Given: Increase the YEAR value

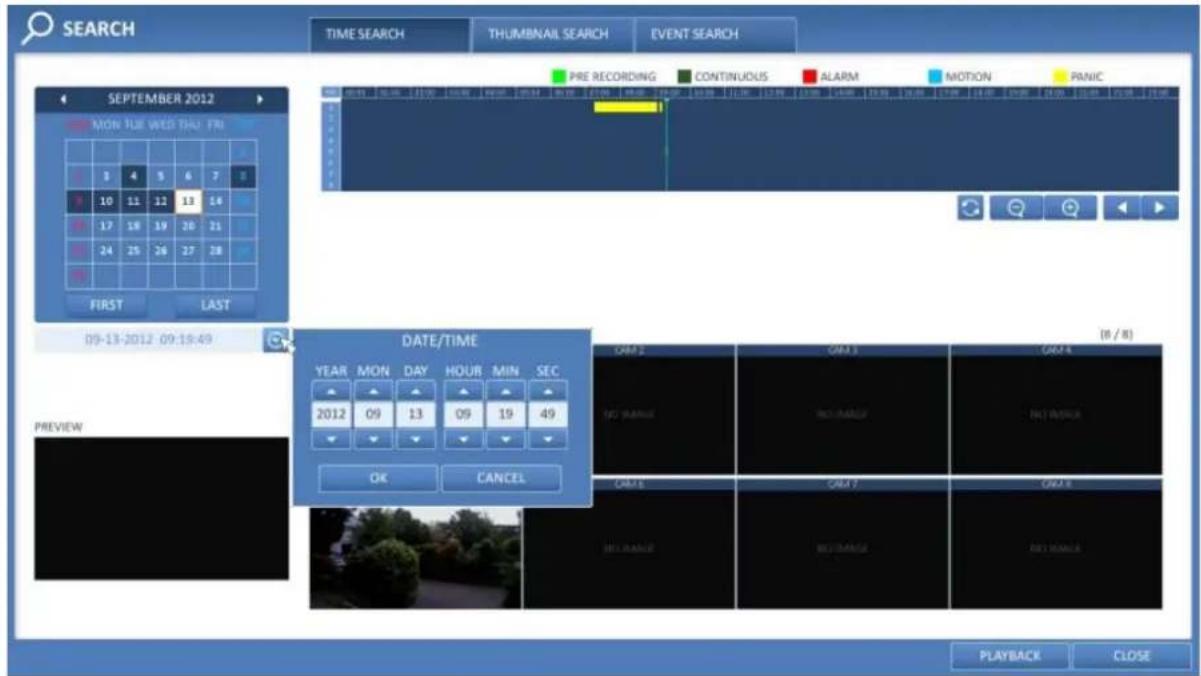Looking at the screenshot, I should click(x=332, y=390).
